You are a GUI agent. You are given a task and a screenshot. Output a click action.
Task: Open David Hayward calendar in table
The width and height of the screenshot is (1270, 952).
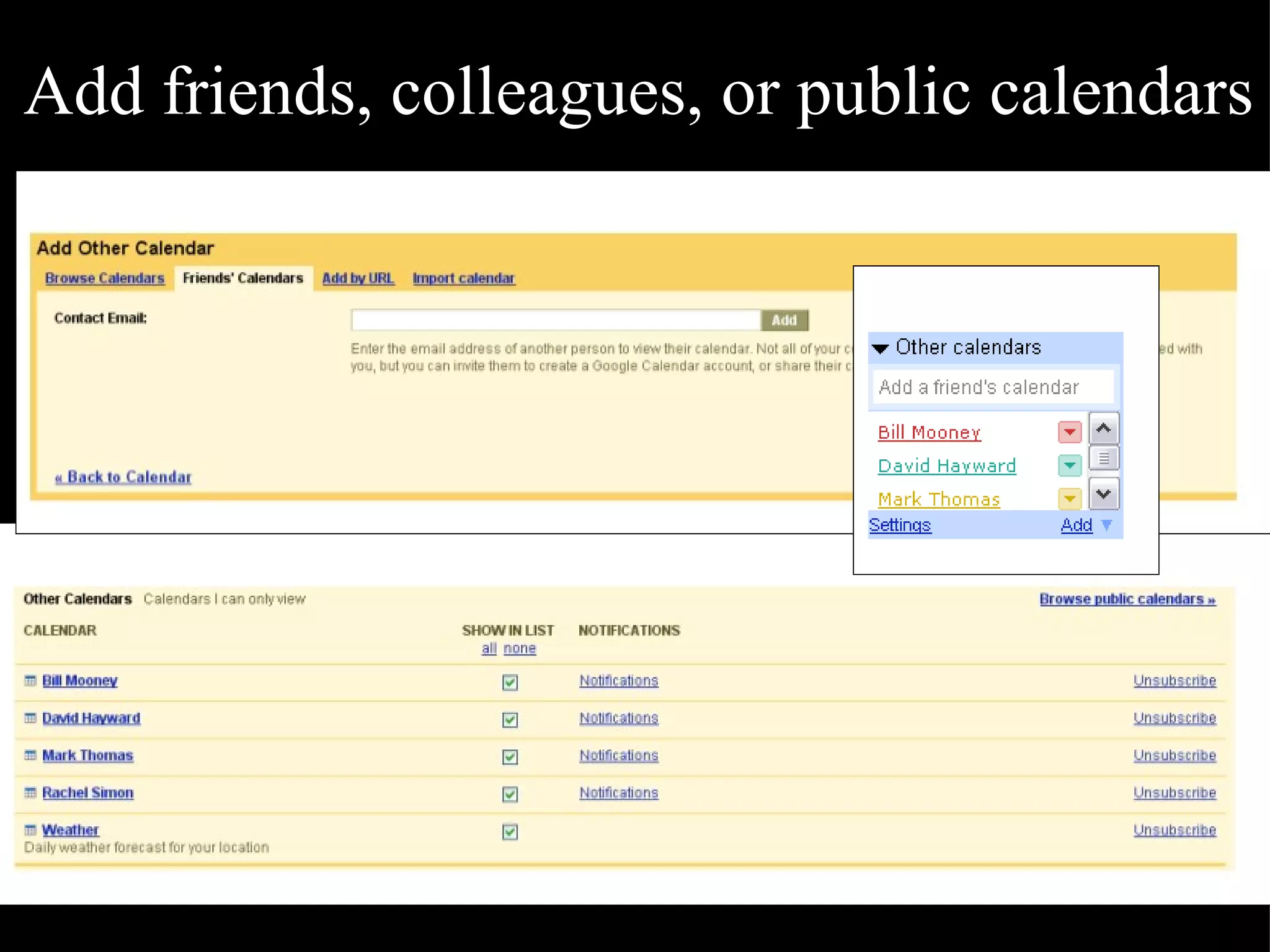[x=91, y=718]
